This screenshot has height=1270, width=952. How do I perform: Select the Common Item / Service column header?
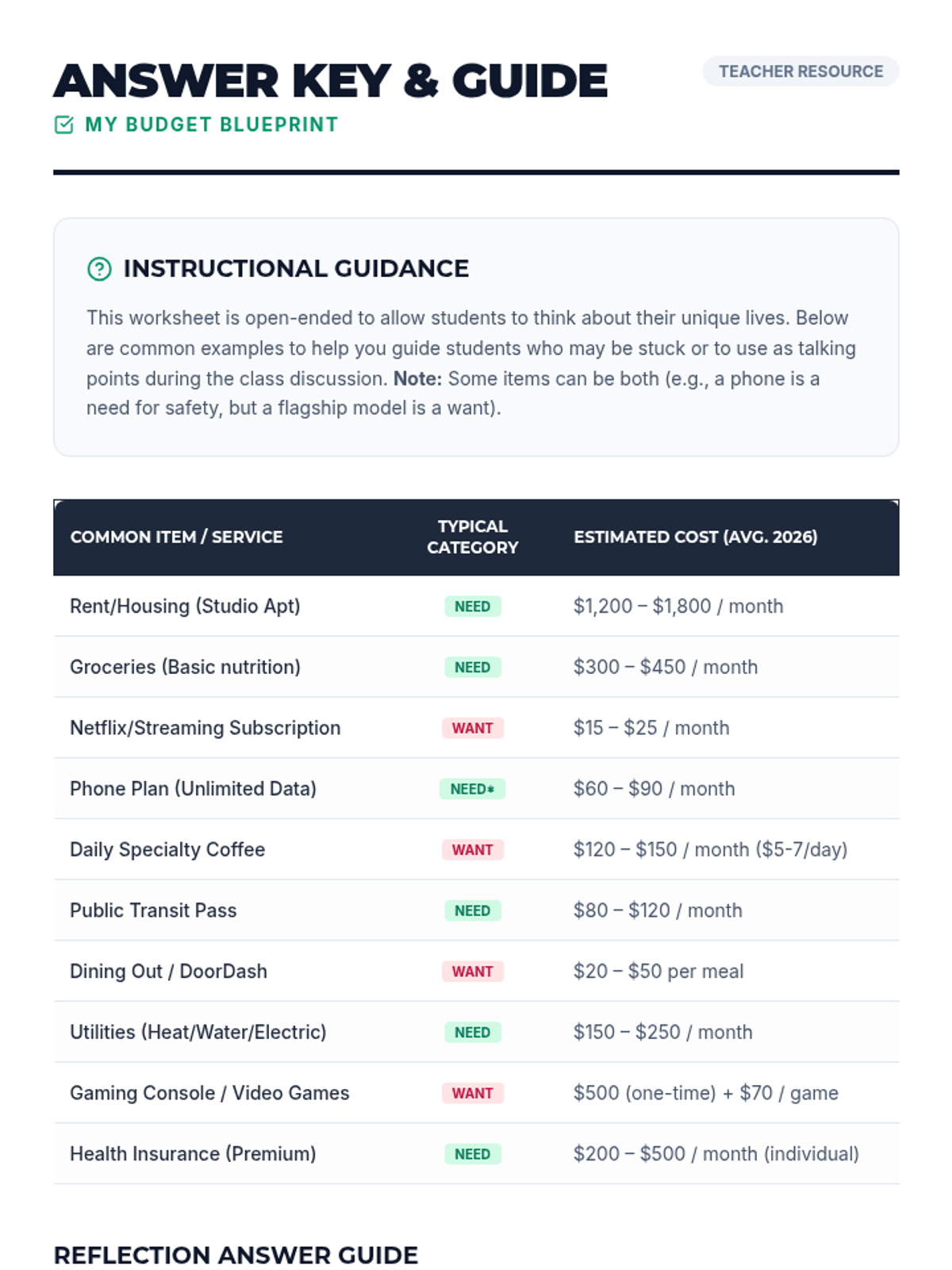pyautogui.click(x=176, y=537)
